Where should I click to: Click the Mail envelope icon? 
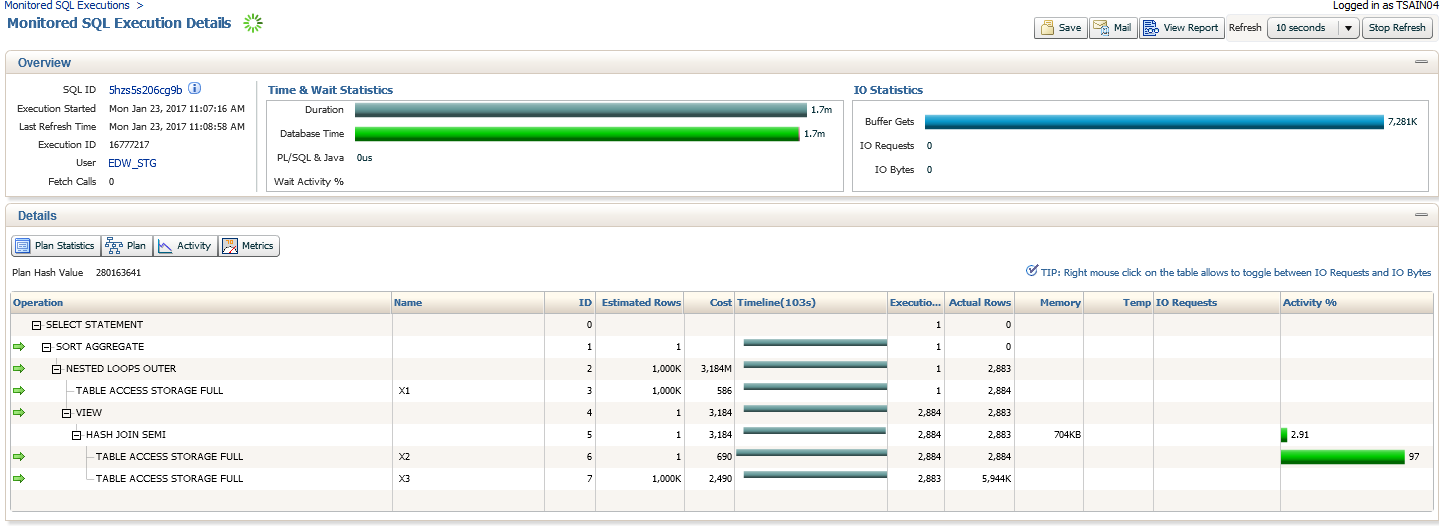pyautogui.click(x=1101, y=28)
